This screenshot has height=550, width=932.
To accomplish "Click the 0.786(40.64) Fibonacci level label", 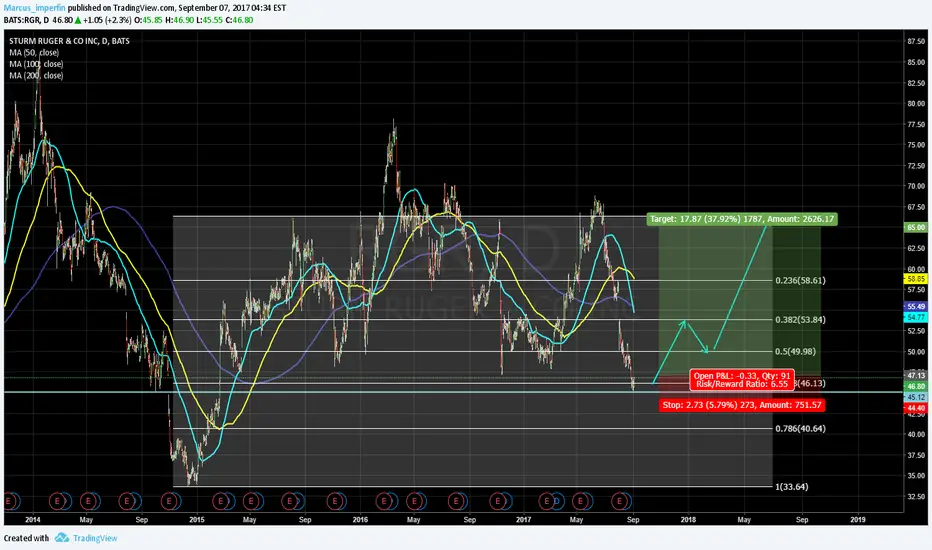I will tap(800, 428).
